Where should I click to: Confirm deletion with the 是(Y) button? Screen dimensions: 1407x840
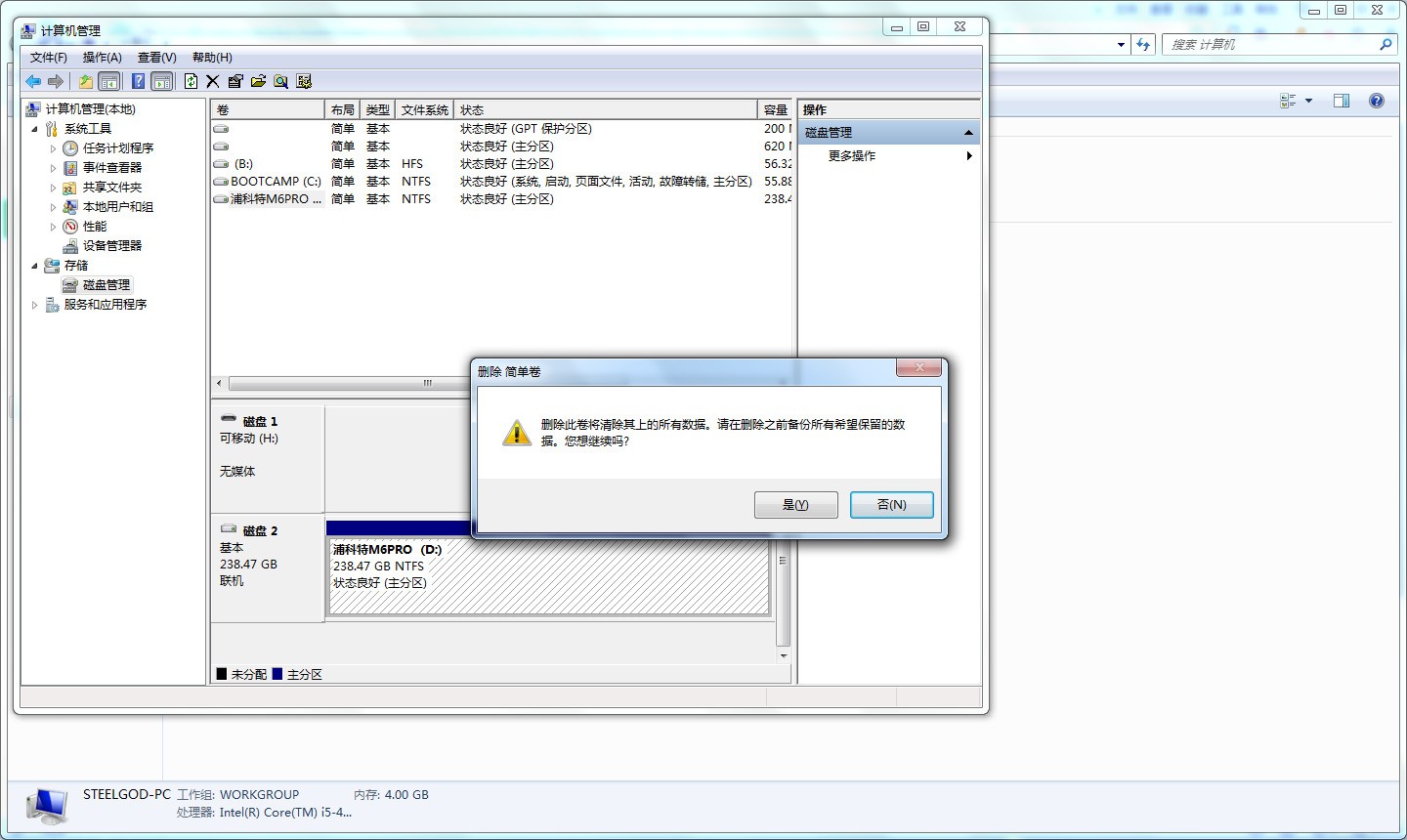(x=796, y=505)
